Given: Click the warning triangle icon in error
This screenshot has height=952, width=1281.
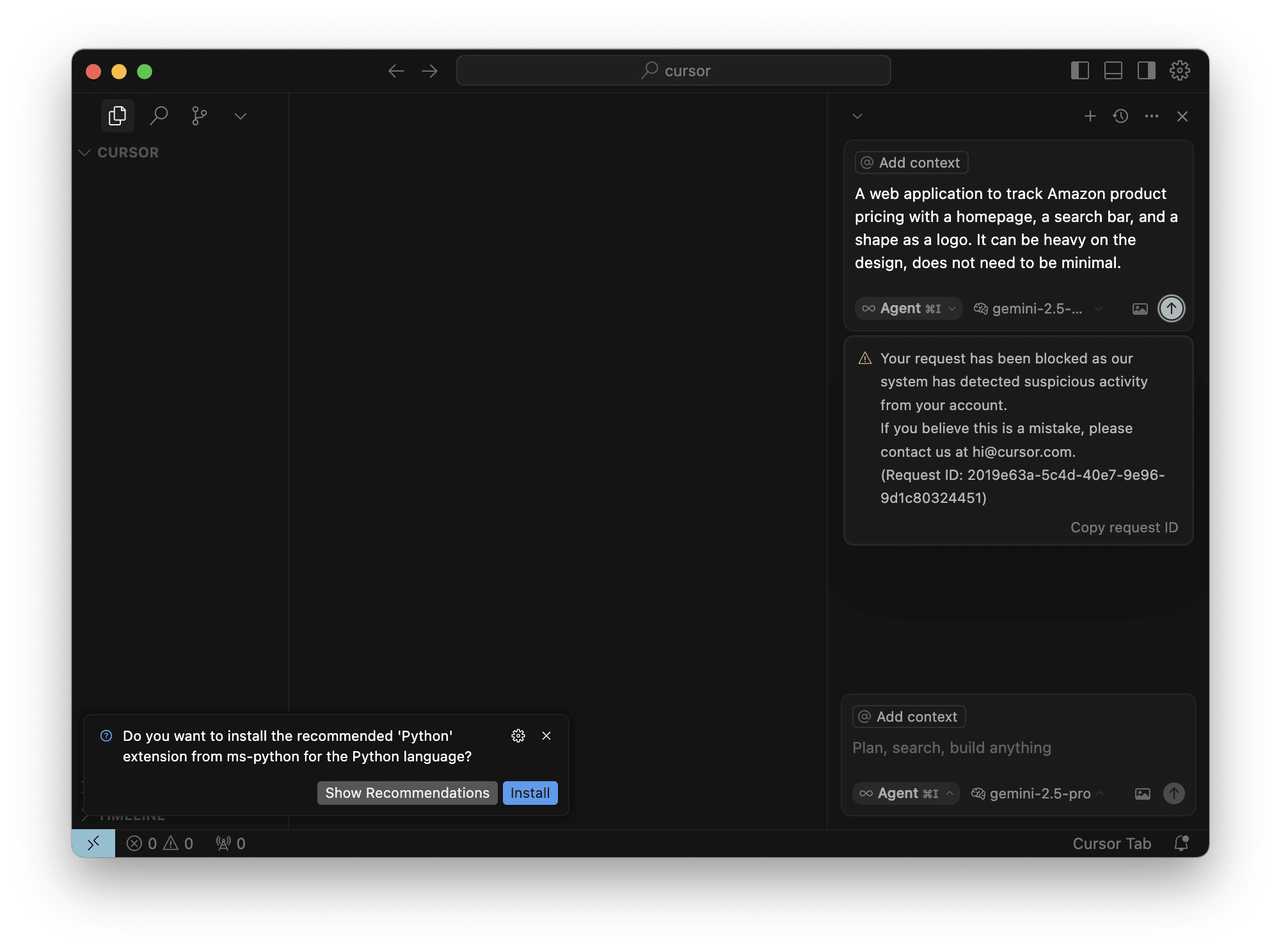Looking at the screenshot, I should pos(865,358).
